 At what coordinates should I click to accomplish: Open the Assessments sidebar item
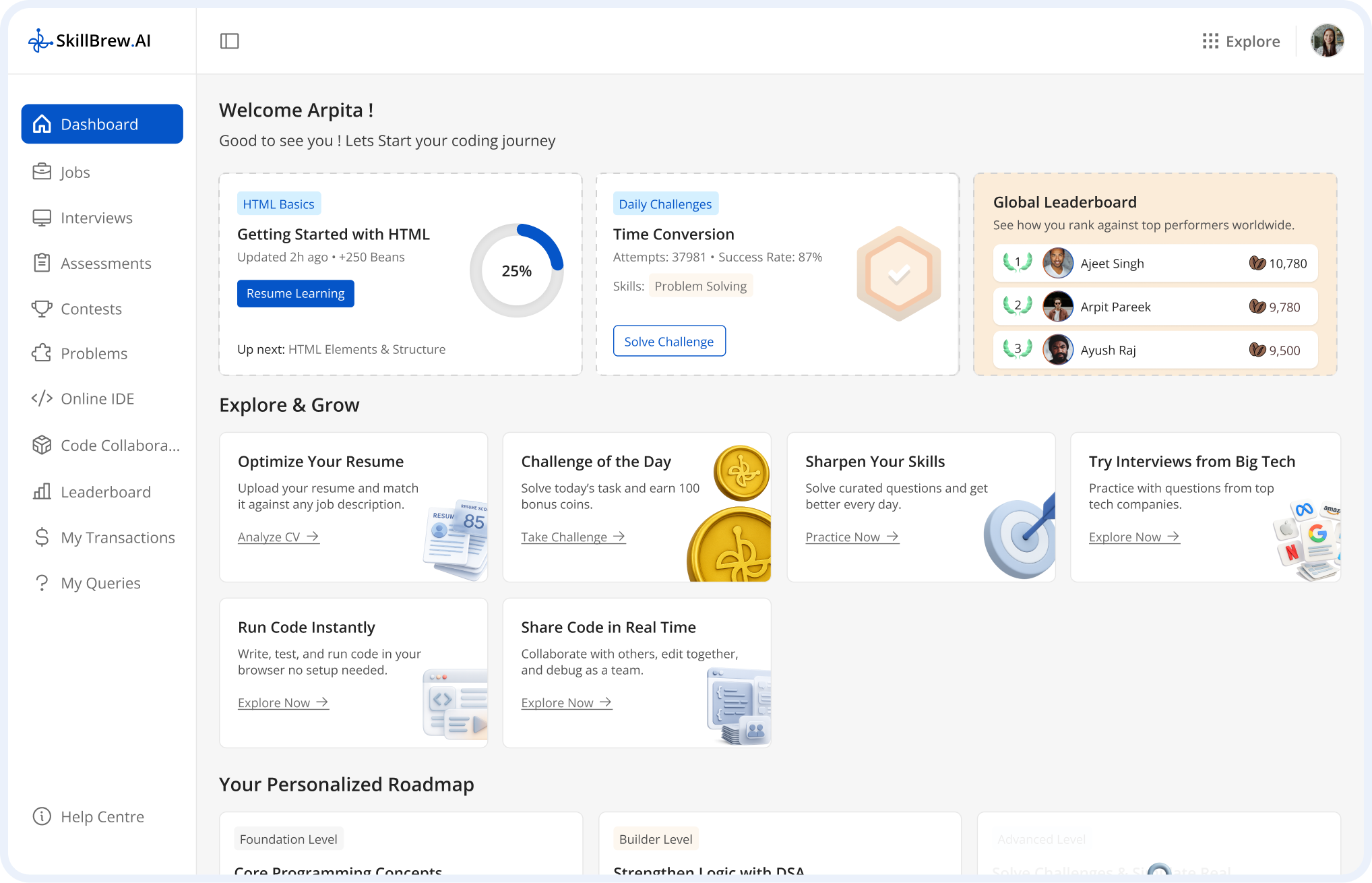tap(105, 264)
